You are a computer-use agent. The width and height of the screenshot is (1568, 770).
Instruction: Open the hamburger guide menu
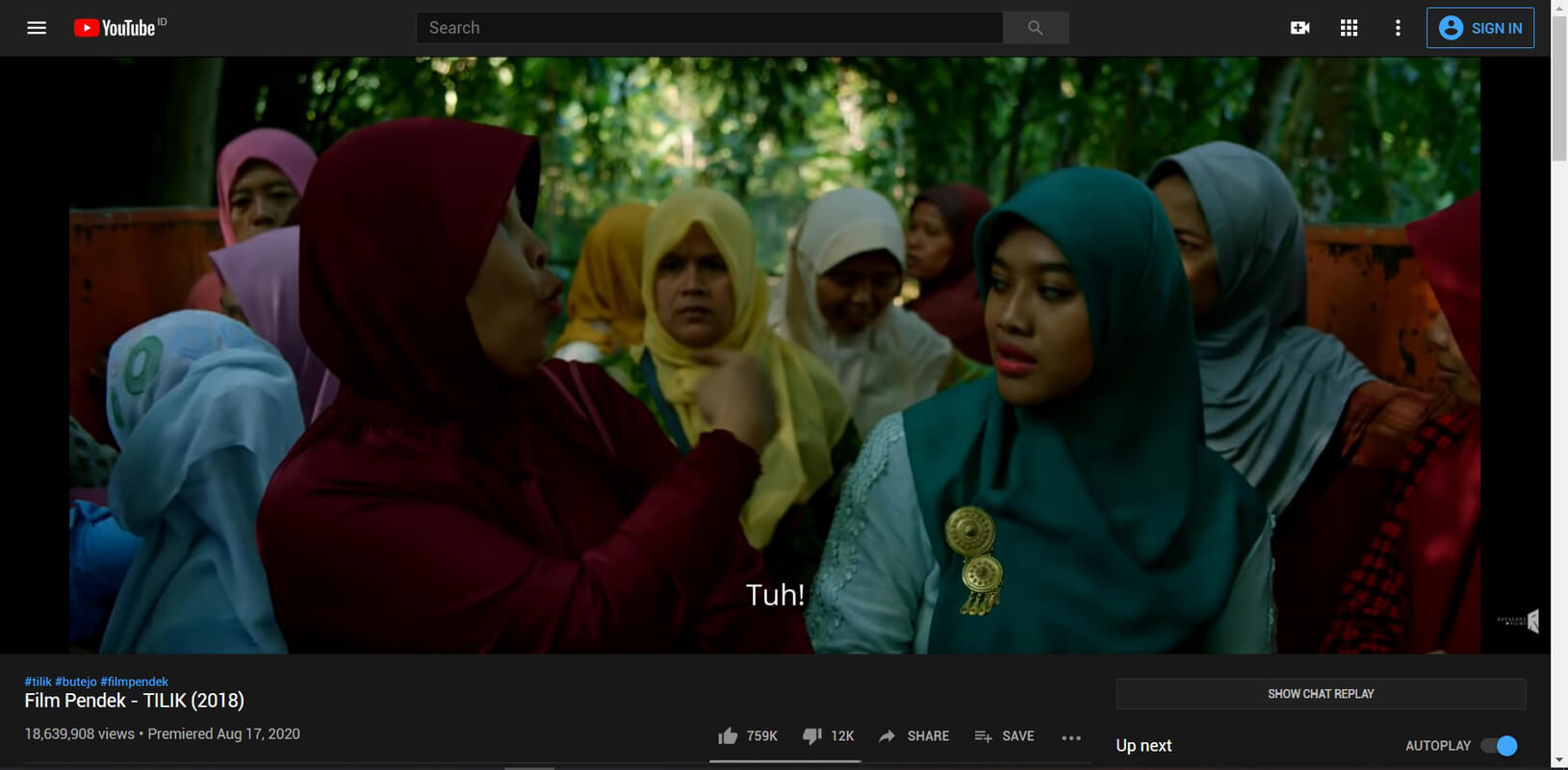tap(37, 28)
